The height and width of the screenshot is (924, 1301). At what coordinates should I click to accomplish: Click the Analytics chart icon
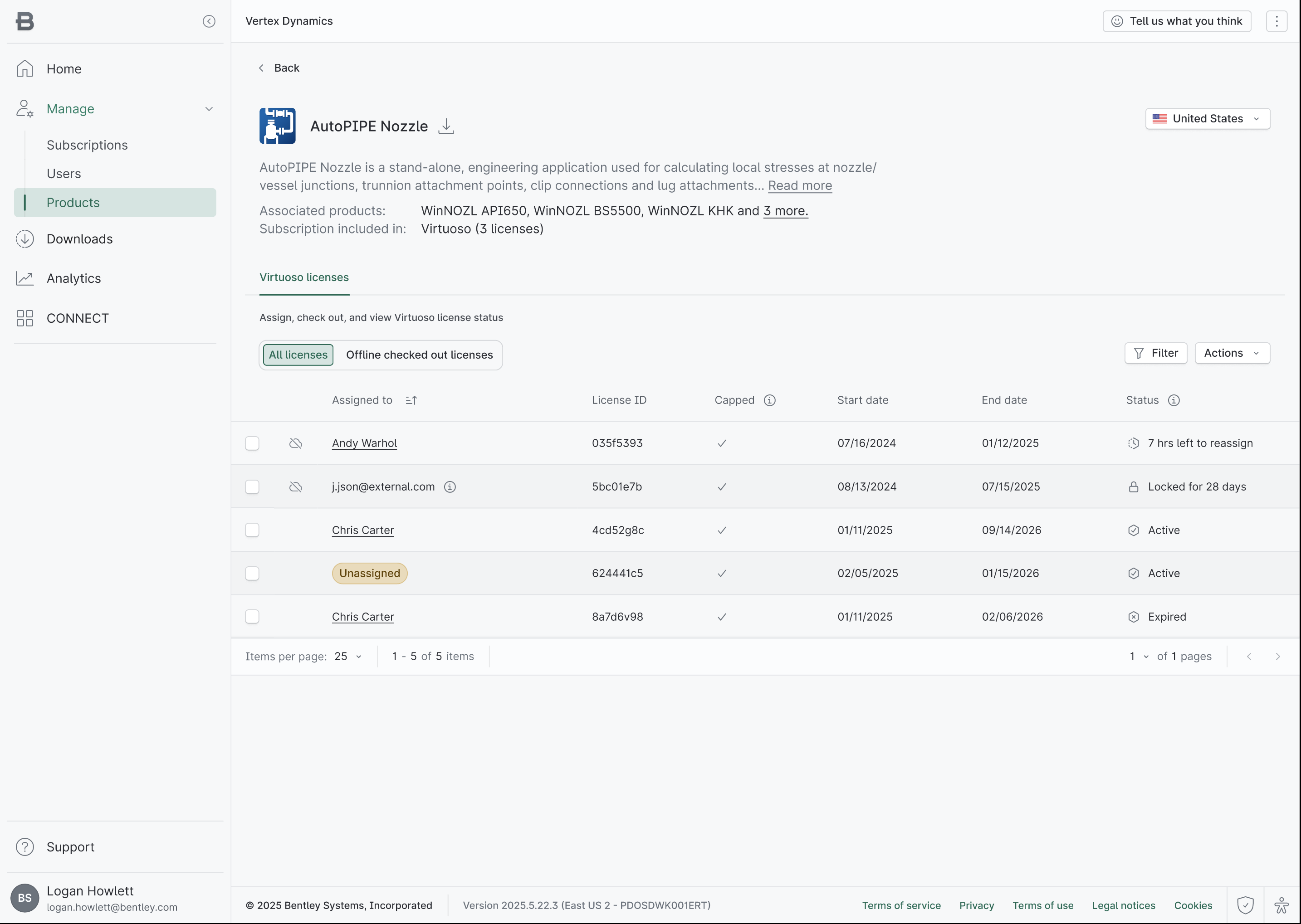pyautogui.click(x=24, y=278)
